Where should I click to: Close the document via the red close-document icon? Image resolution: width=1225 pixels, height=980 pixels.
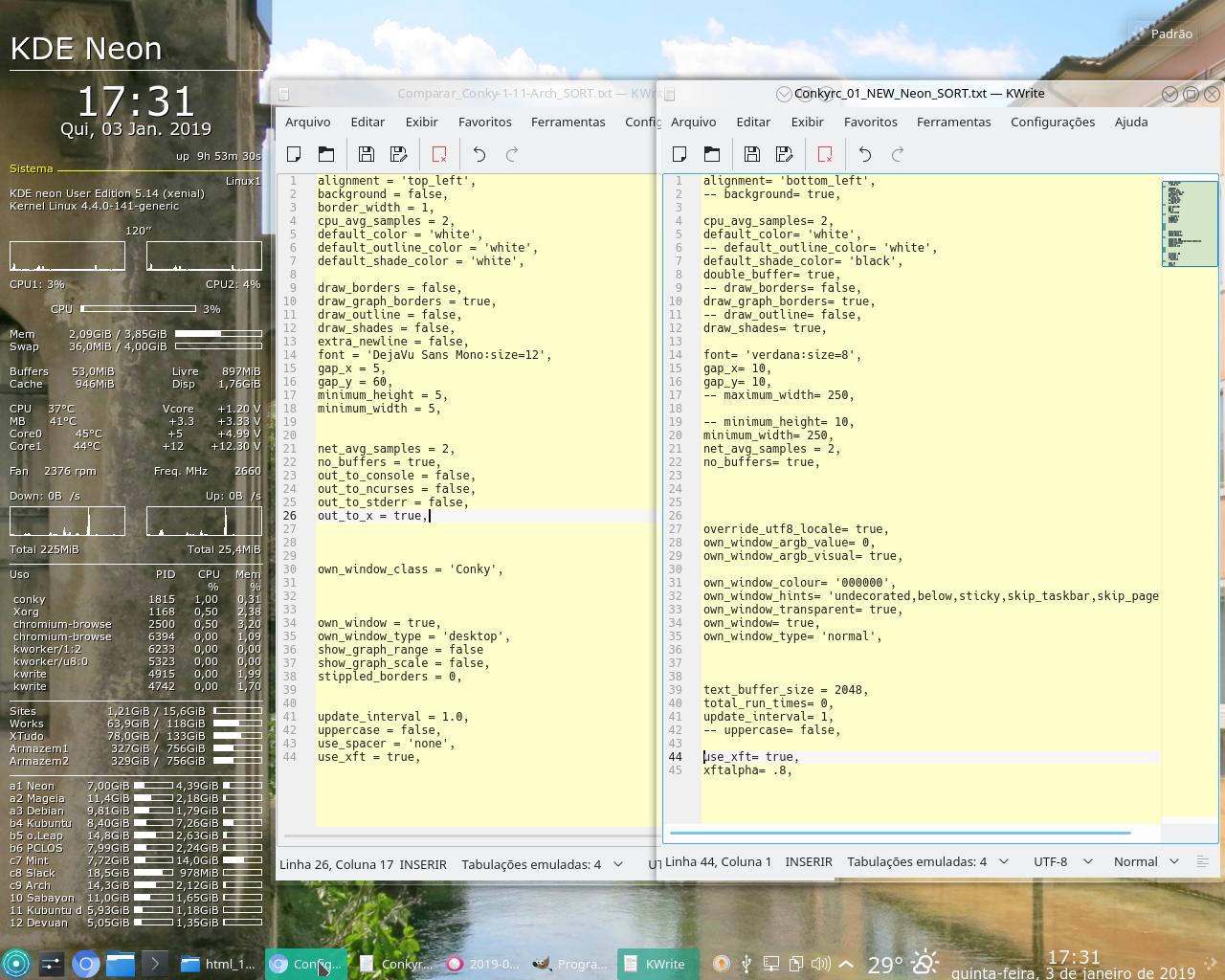(824, 153)
